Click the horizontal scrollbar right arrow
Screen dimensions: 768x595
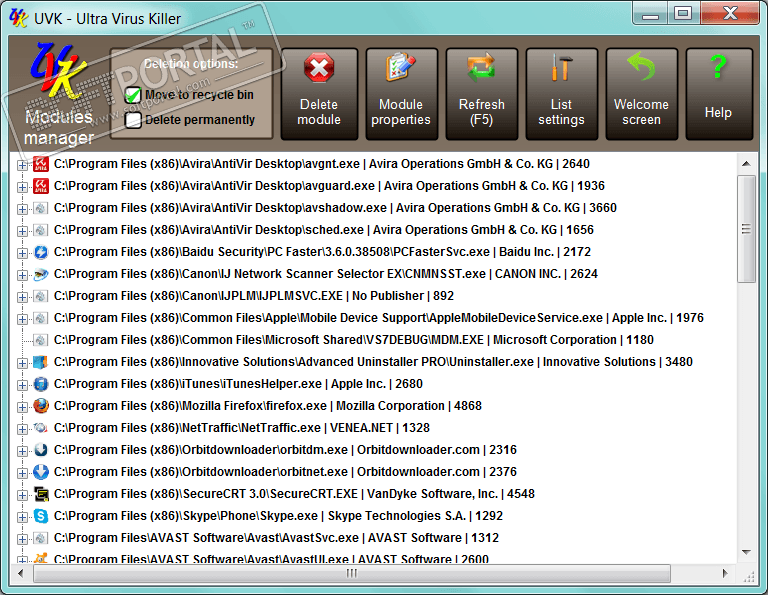click(725, 573)
